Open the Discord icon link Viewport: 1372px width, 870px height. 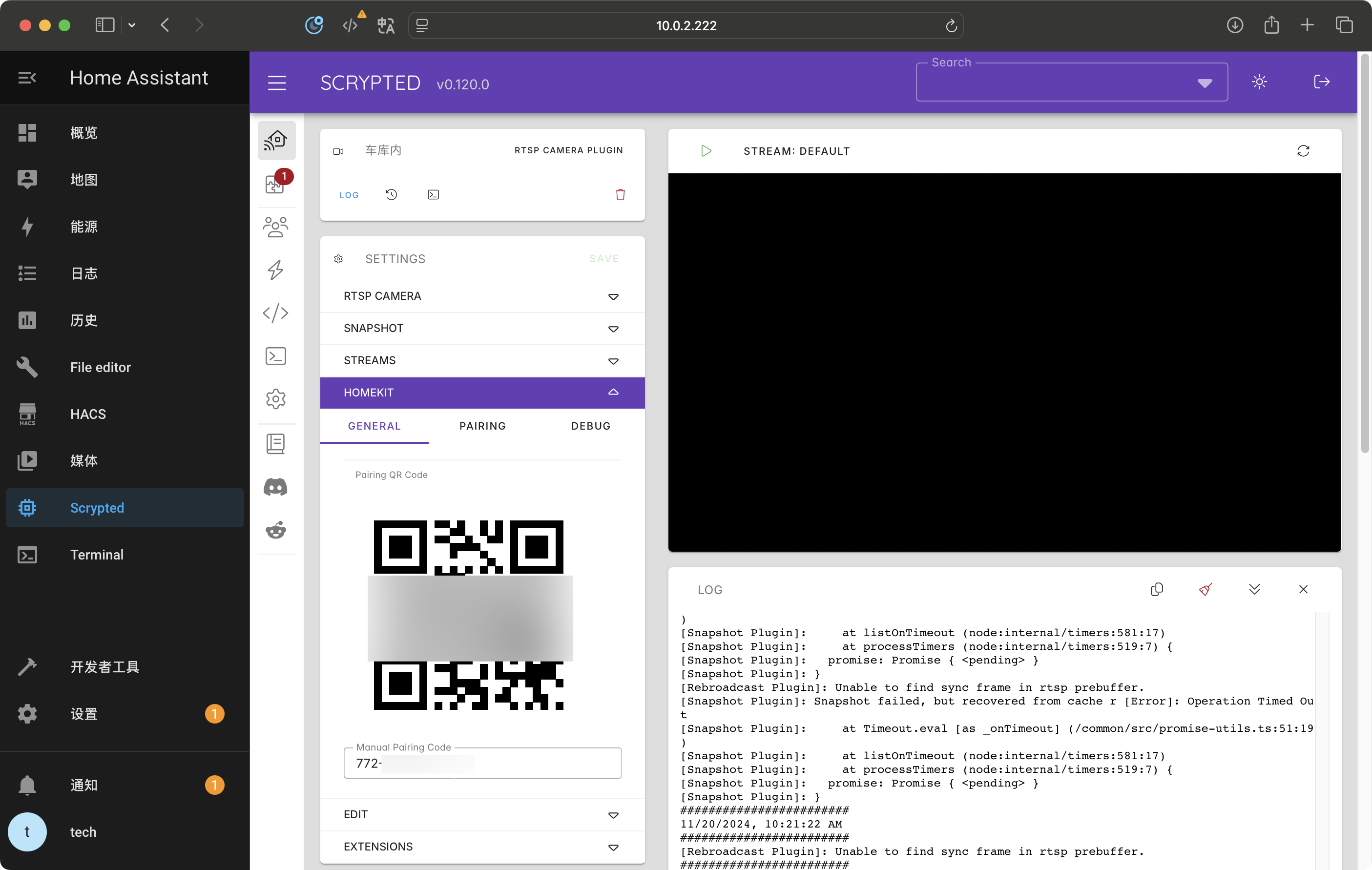(276, 487)
